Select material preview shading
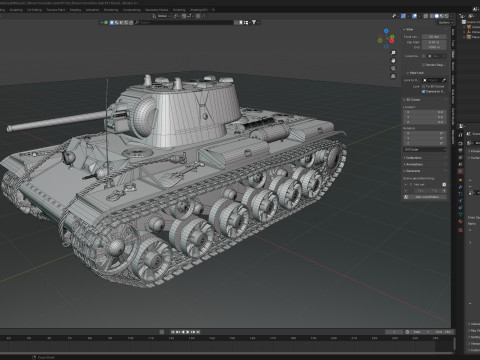This screenshot has height=360, width=480. 442,16
